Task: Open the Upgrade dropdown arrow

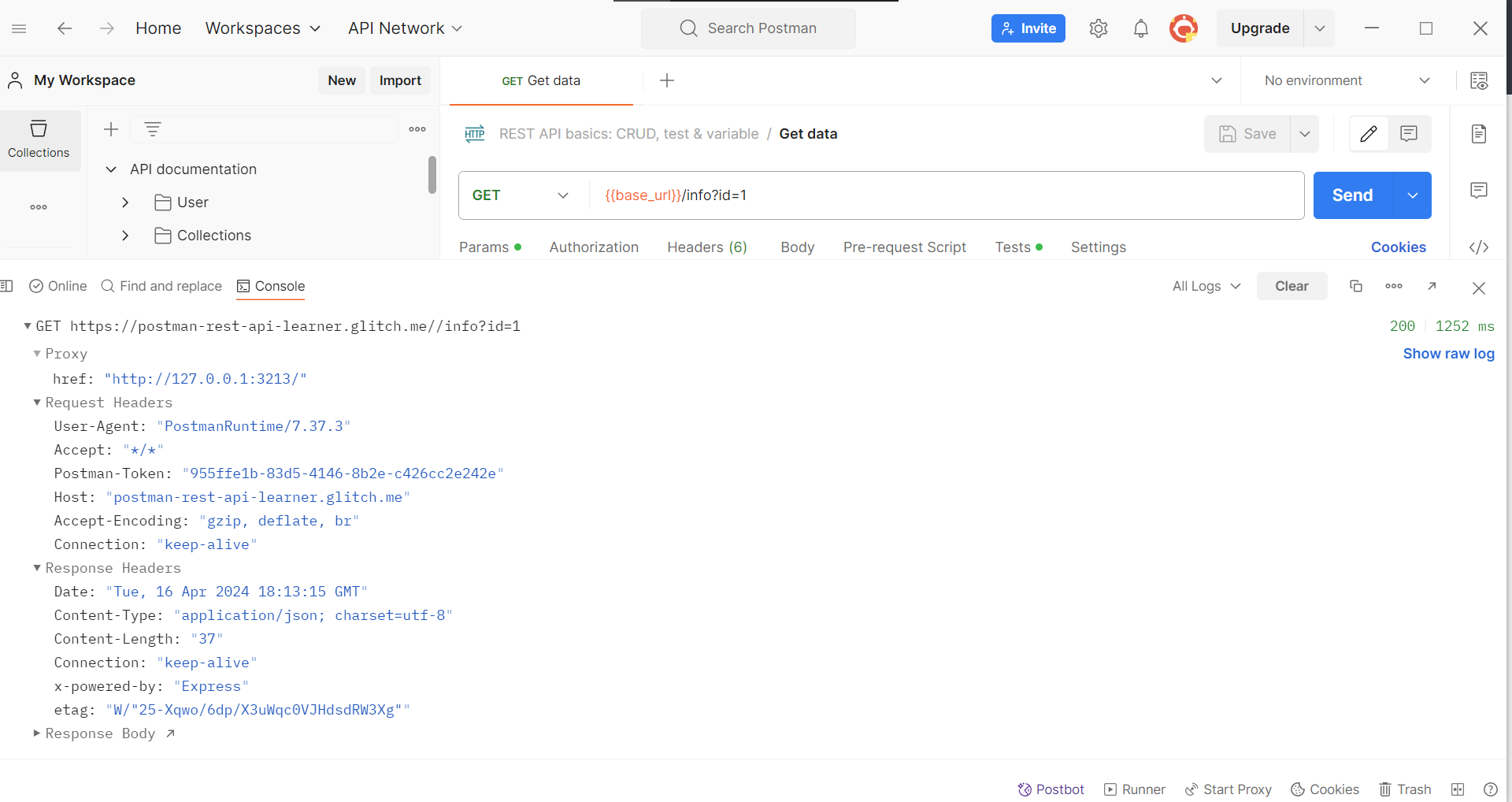Action: [1320, 28]
